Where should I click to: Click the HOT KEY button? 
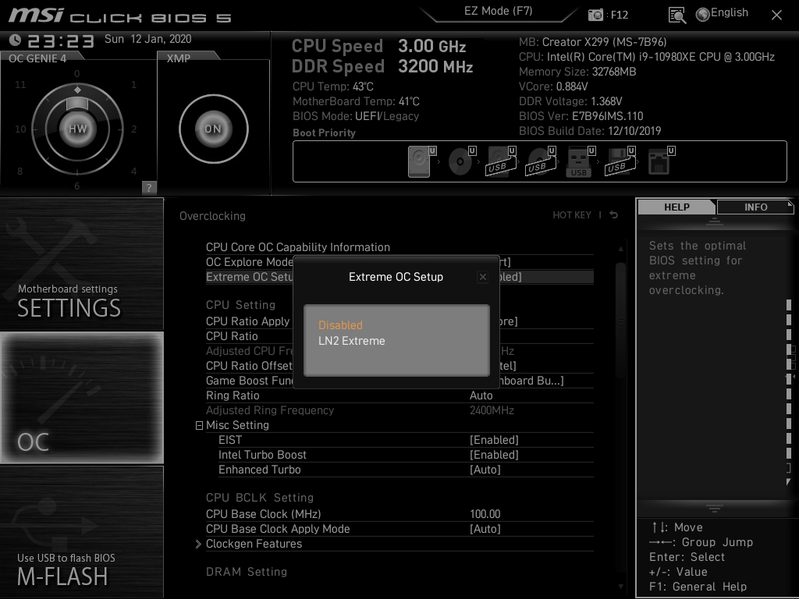572,215
